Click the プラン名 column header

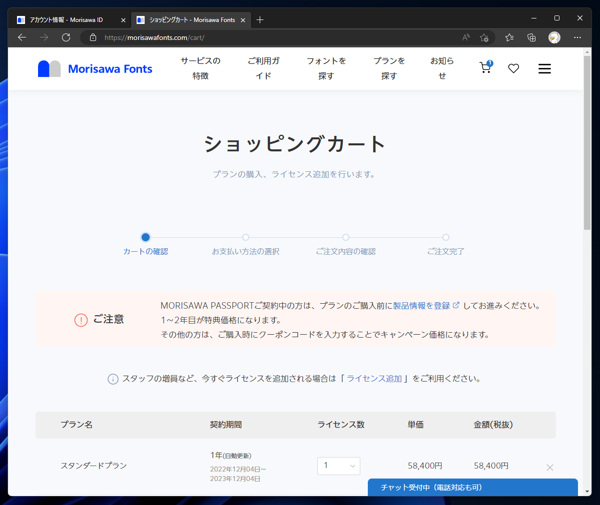point(77,425)
